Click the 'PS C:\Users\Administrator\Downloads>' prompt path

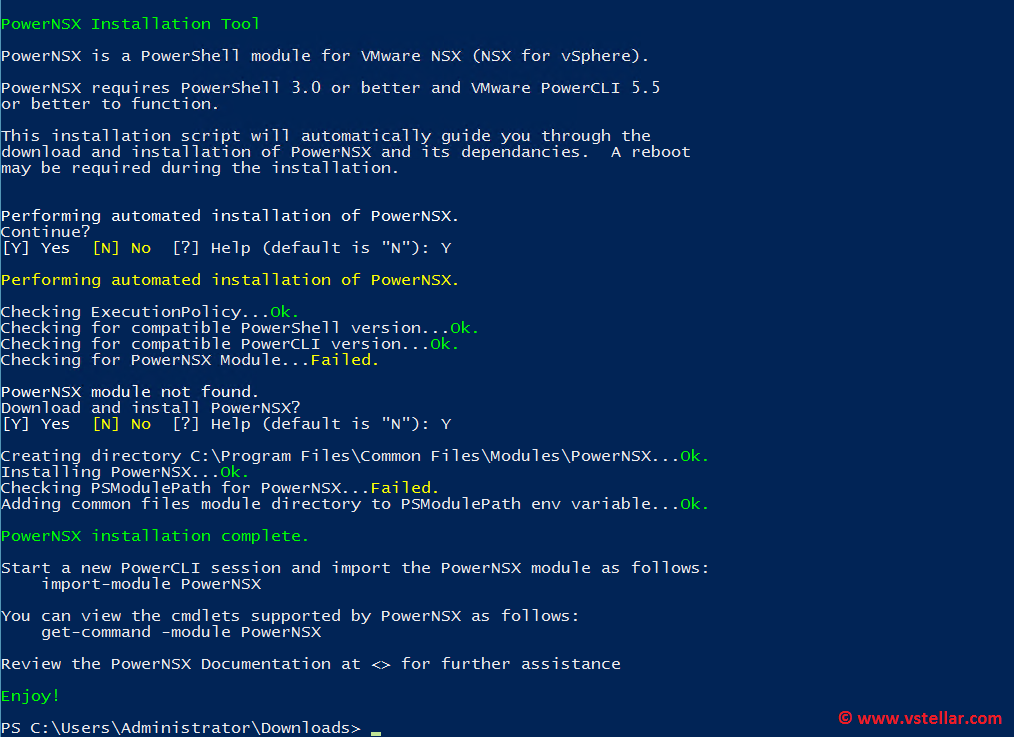tap(180, 728)
